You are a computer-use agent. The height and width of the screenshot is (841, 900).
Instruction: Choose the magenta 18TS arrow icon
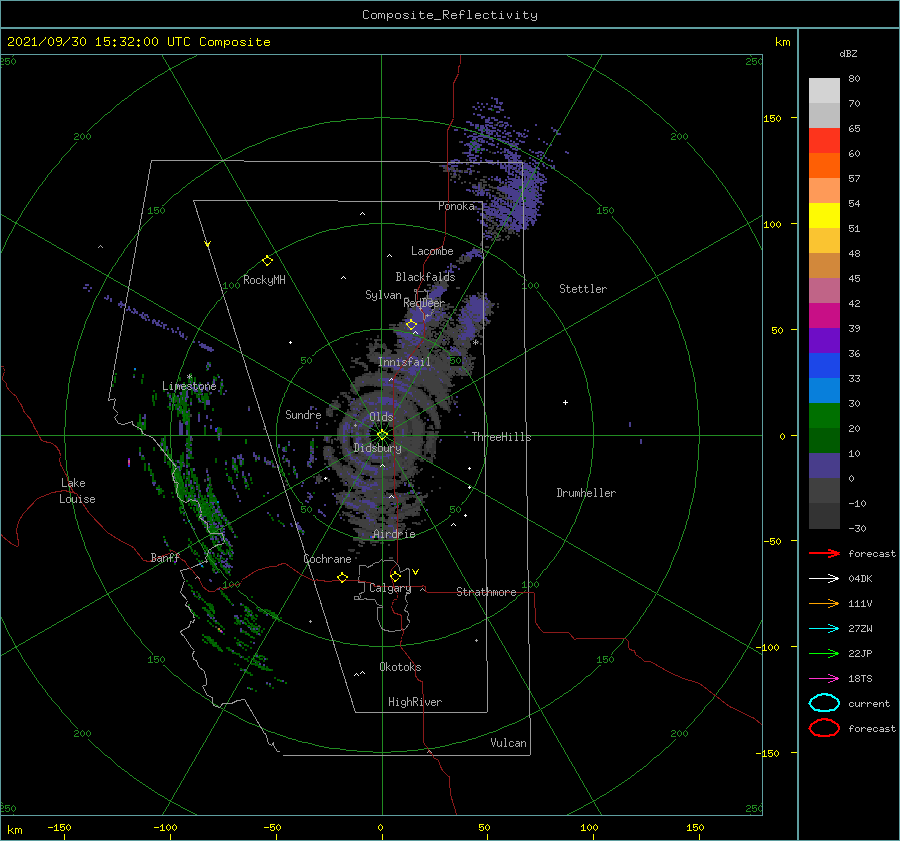[824, 679]
